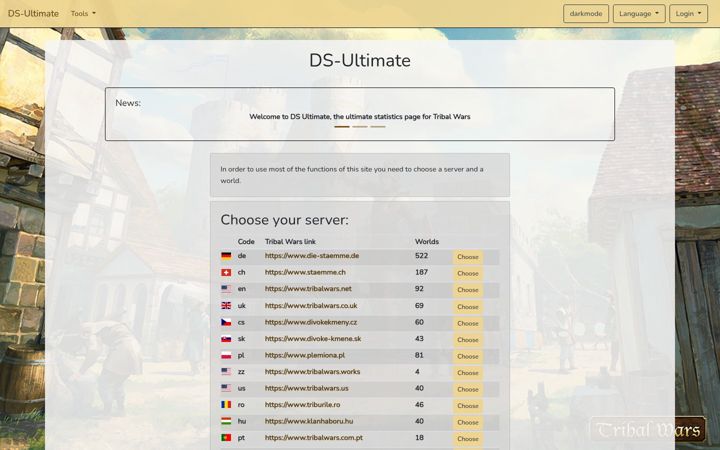The width and height of the screenshot is (720, 450).
Task: Open https://www.staemme.ch link
Action: click(305, 272)
